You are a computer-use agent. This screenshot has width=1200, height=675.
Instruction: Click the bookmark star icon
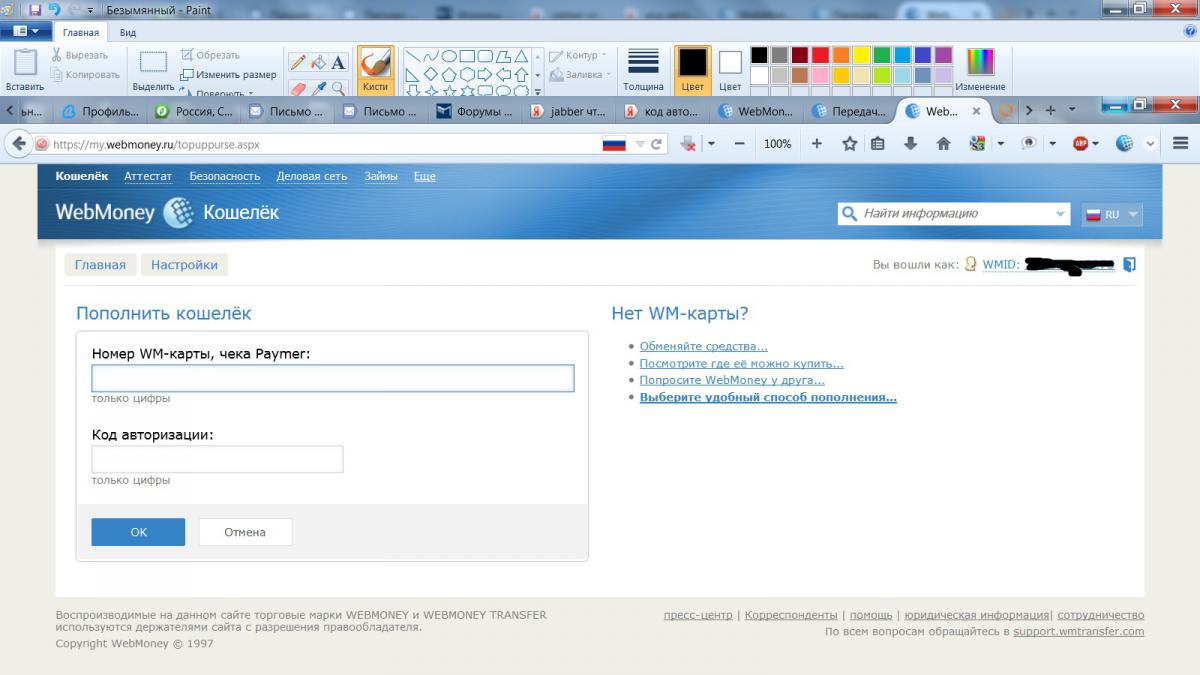pyautogui.click(x=850, y=144)
